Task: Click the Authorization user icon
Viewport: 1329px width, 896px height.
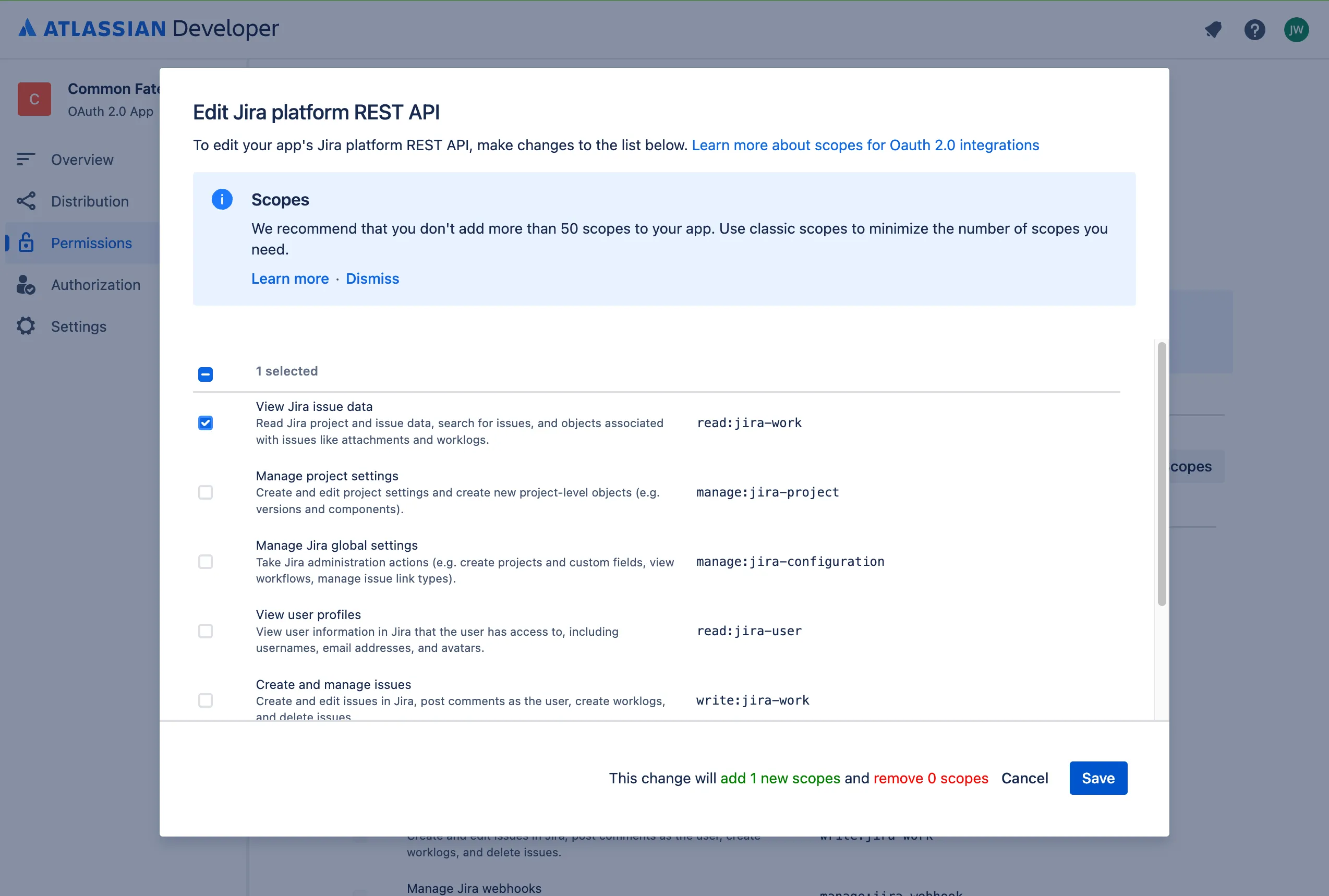Action: pos(26,285)
